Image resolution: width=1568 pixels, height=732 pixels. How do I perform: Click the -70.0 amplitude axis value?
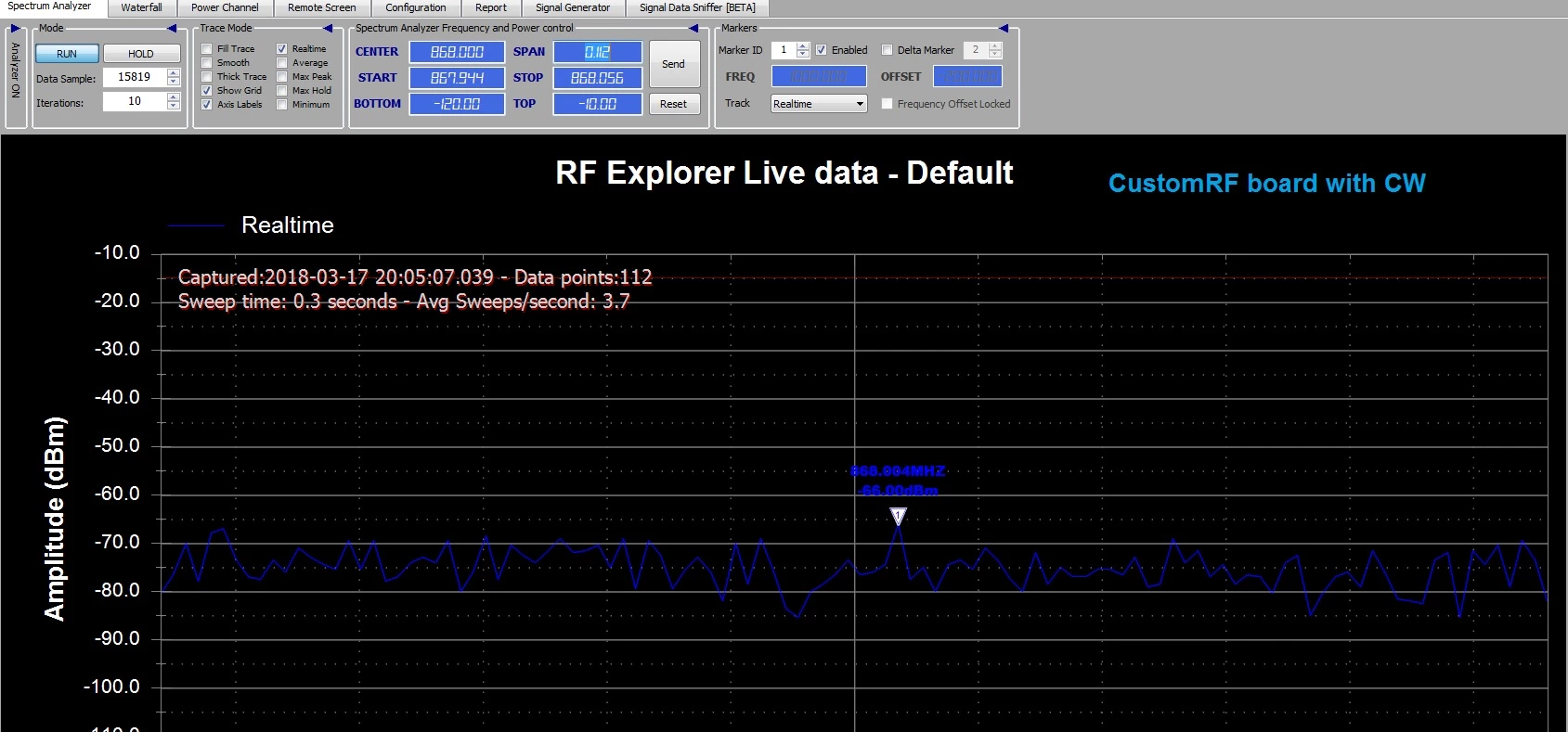(117, 542)
